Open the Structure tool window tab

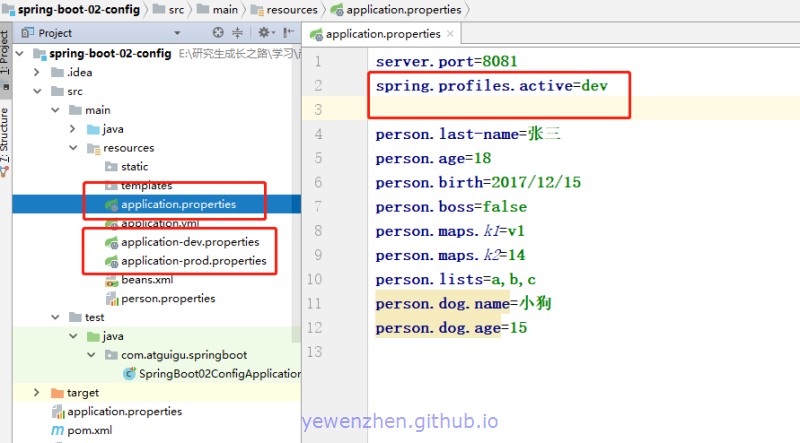pos(6,135)
